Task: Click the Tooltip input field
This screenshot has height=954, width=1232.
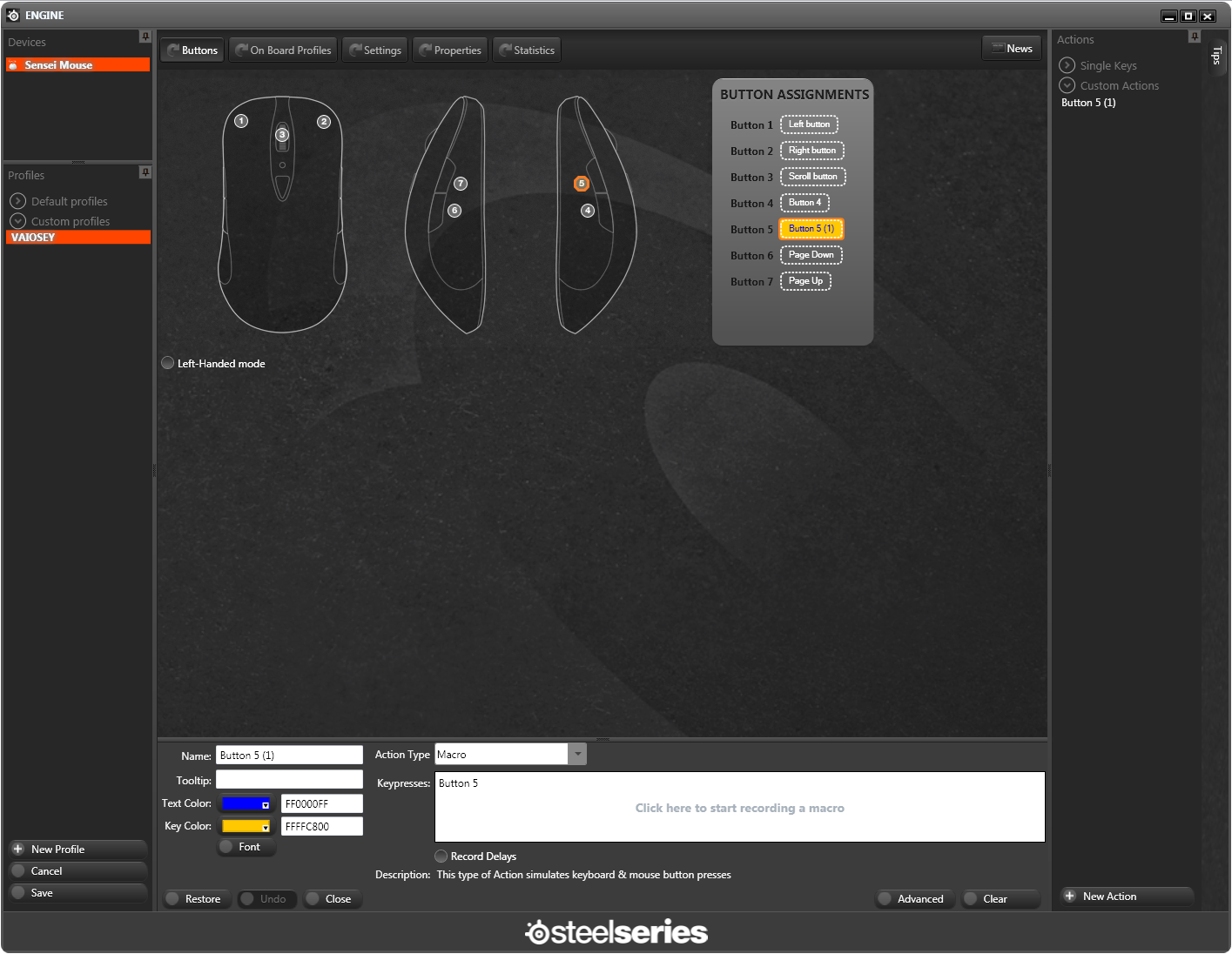Action: [x=289, y=779]
